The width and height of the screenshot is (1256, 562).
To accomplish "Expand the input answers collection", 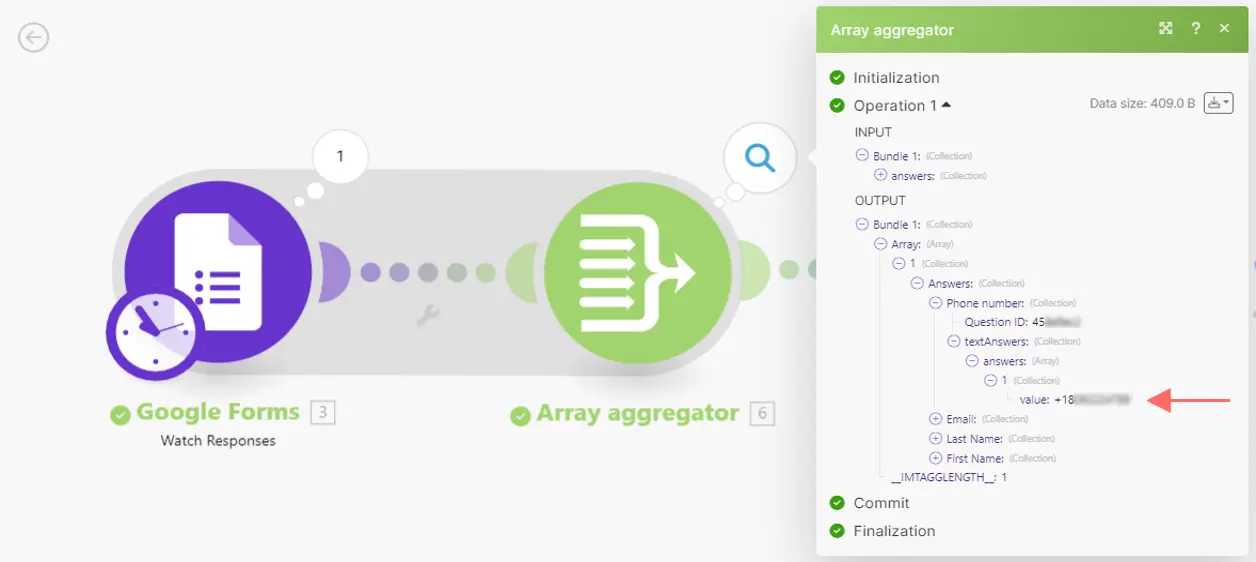I will (881, 175).
